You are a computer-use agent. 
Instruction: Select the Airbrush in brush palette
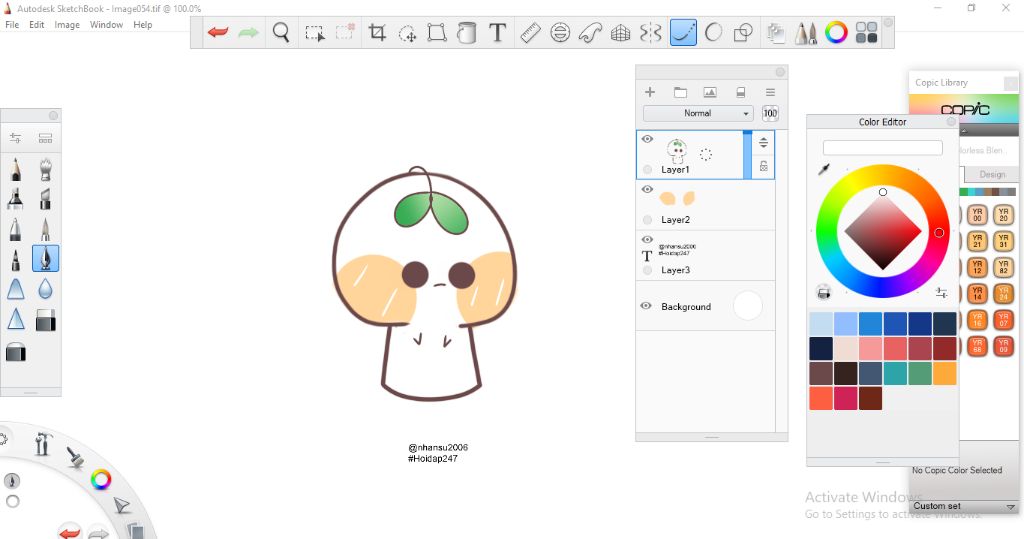[45, 169]
